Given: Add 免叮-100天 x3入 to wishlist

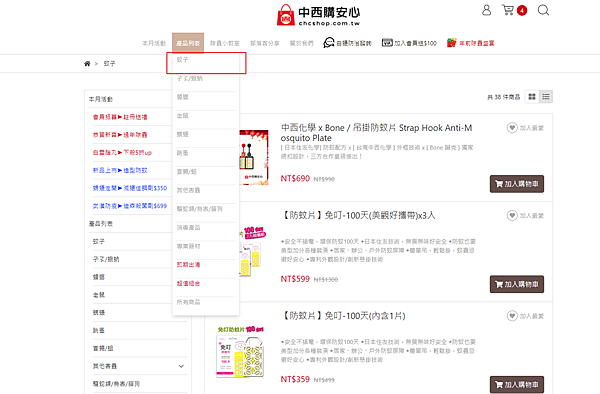Looking at the screenshot, I should [x=525, y=216].
